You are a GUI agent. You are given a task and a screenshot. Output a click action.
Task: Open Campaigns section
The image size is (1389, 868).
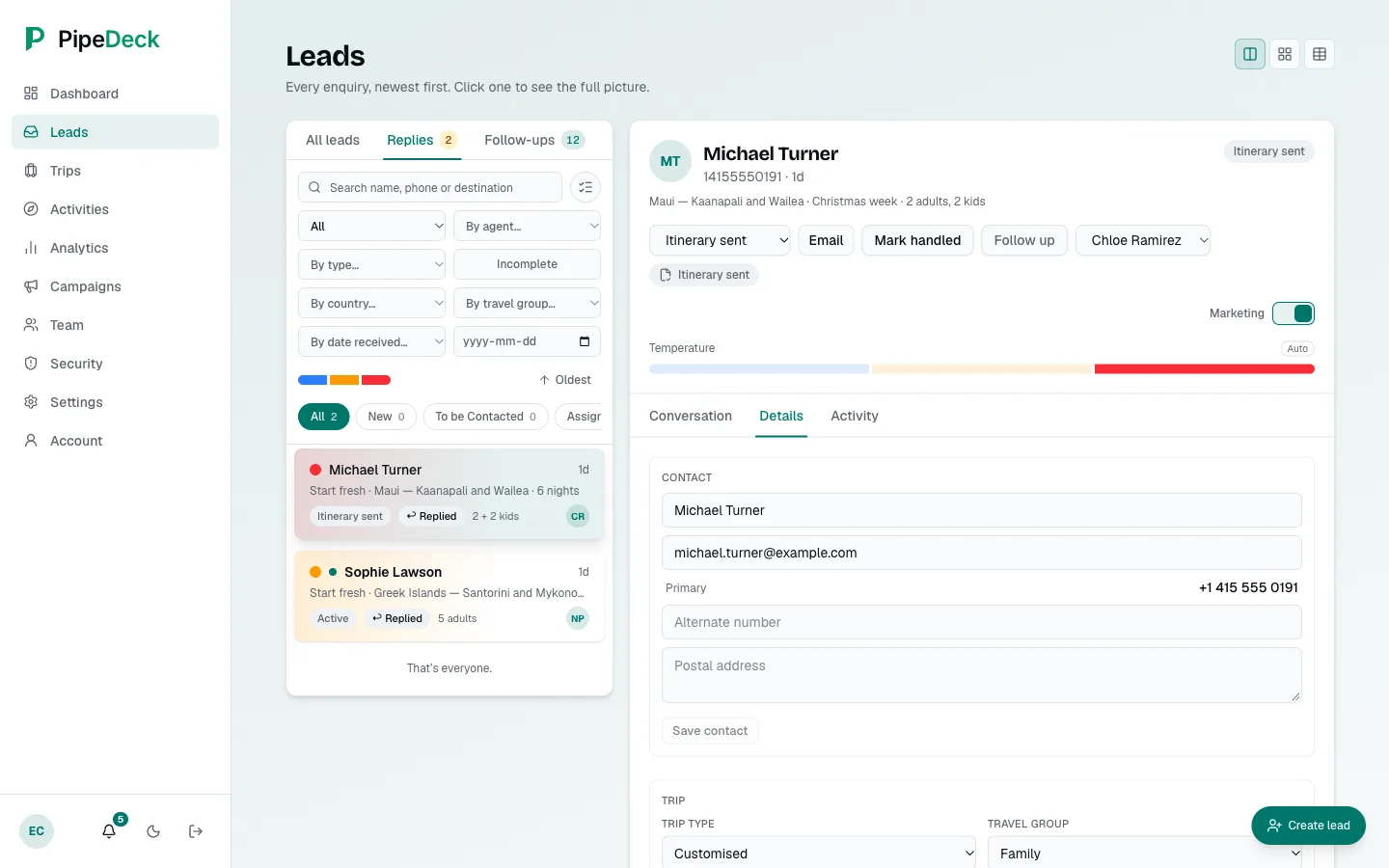click(x=115, y=286)
